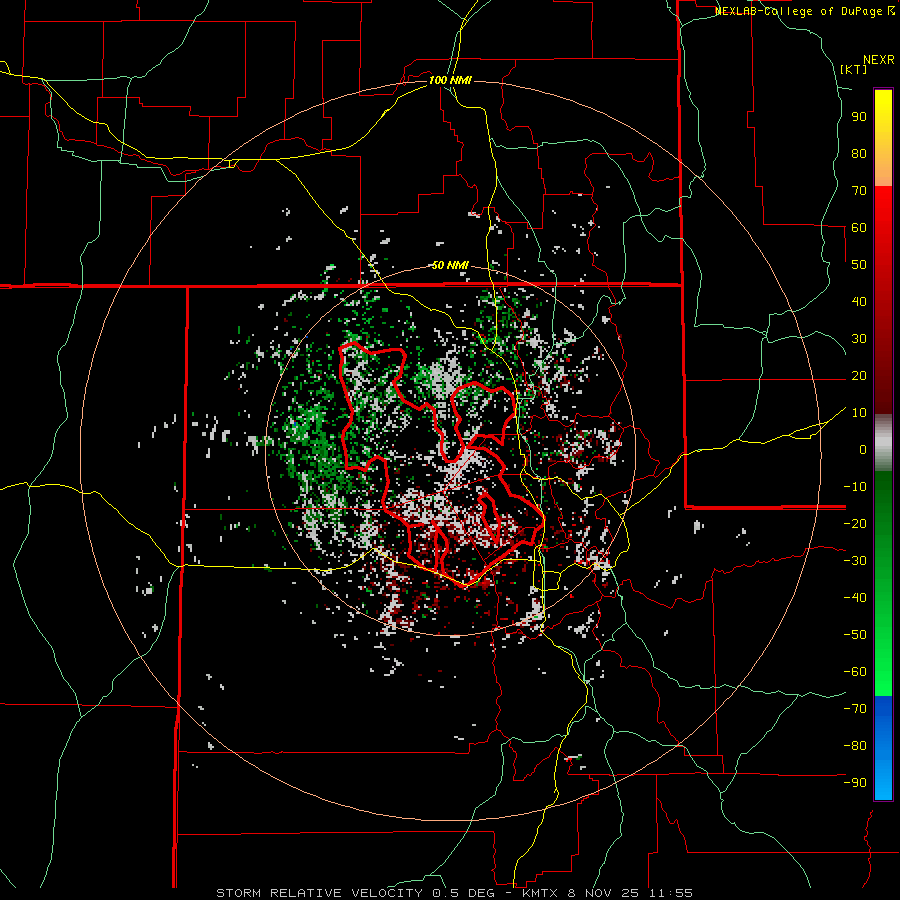Click the -70 value on the velocity scale
This screenshot has width=900, height=900.
tap(855, 709)
